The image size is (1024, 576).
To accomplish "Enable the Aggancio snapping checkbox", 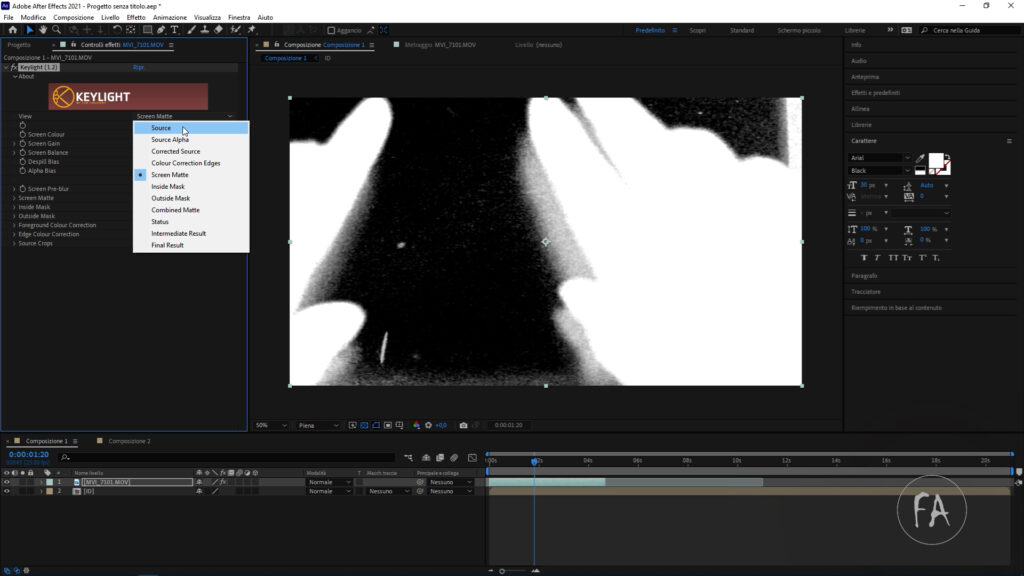I will click(x=330, y=30).
